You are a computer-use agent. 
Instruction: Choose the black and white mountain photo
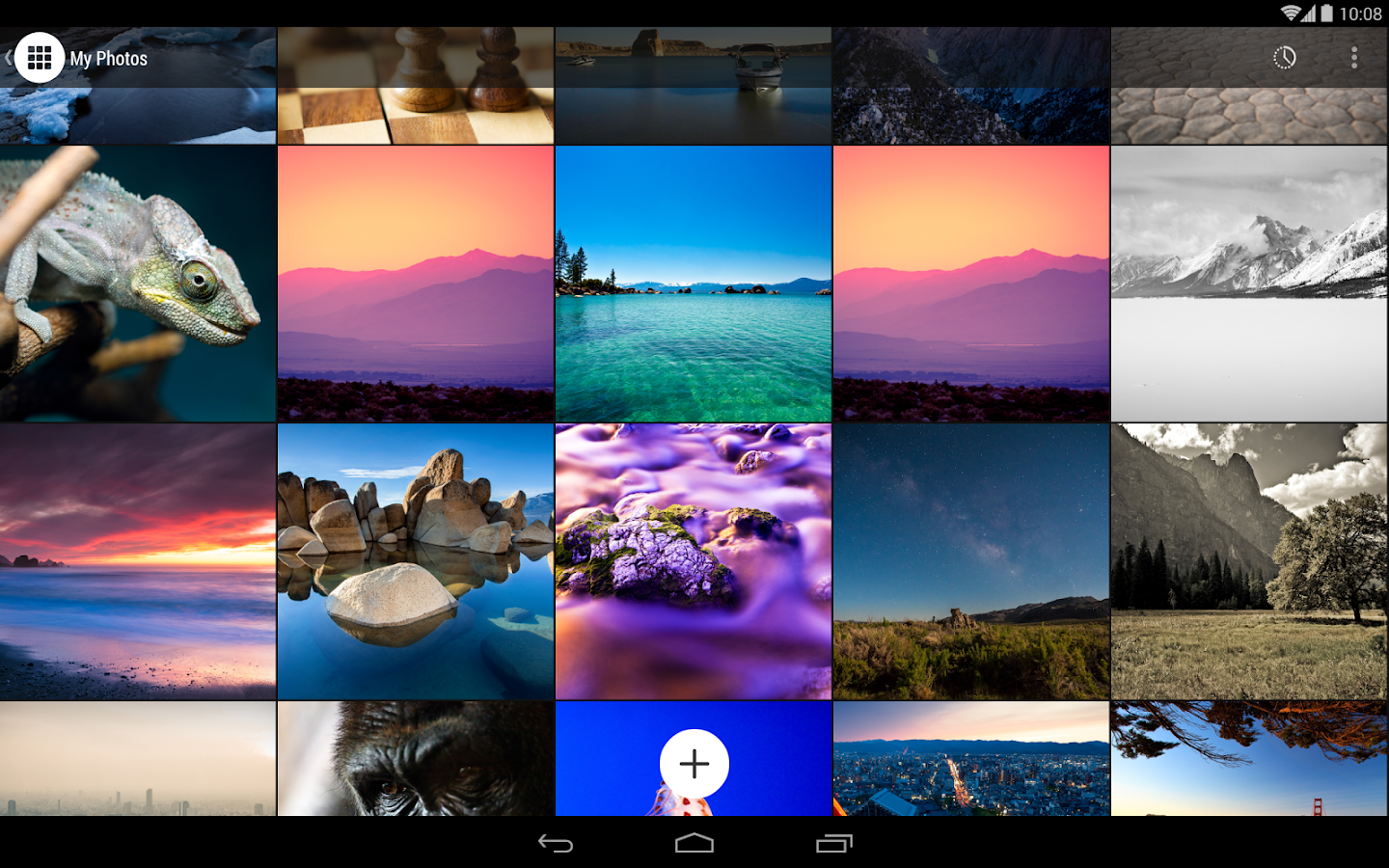[1248, 283]
